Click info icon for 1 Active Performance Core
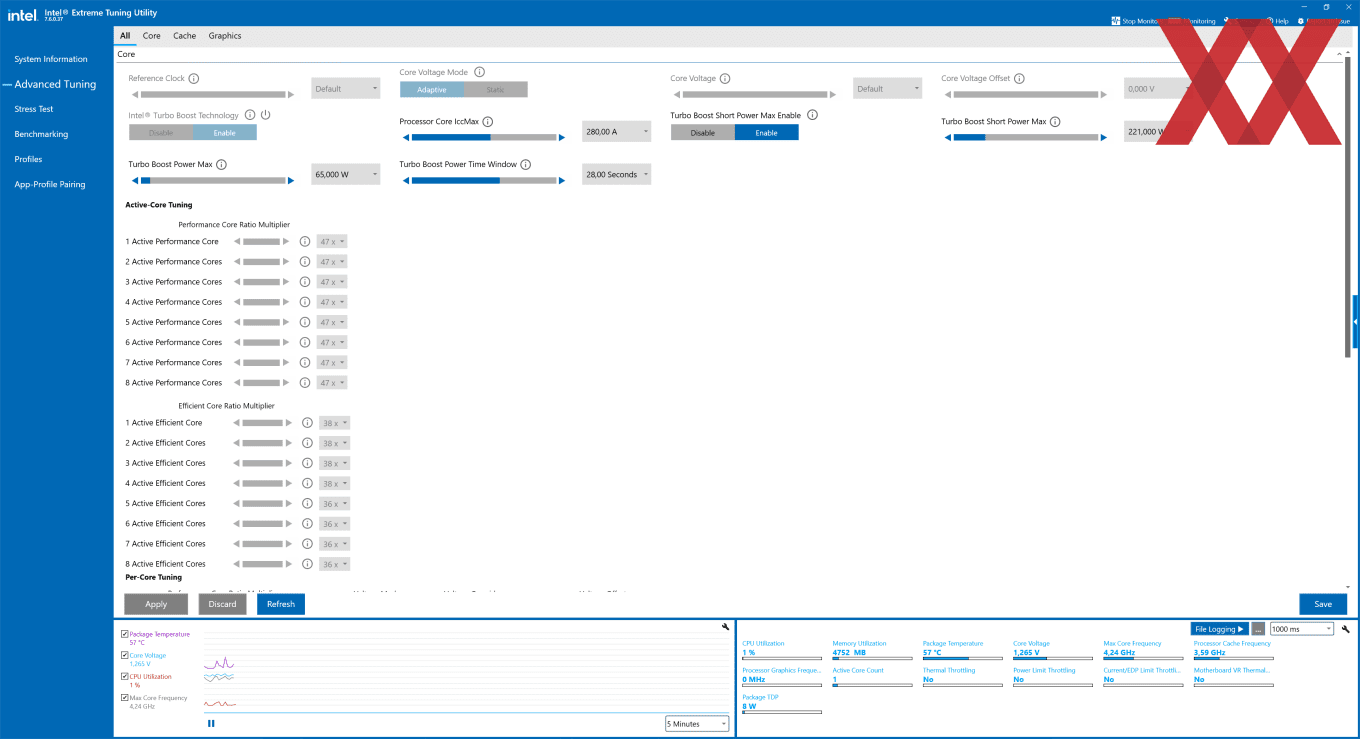 [305, 241]
